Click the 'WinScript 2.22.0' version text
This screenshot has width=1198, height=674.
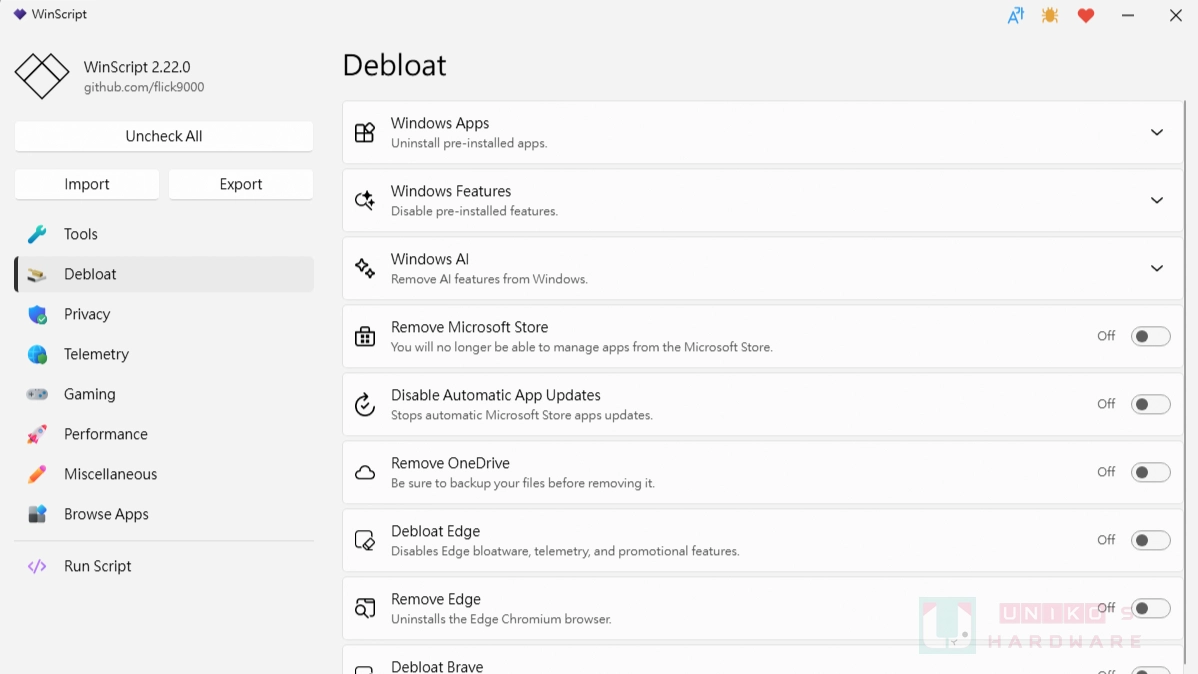pos(137,67)
